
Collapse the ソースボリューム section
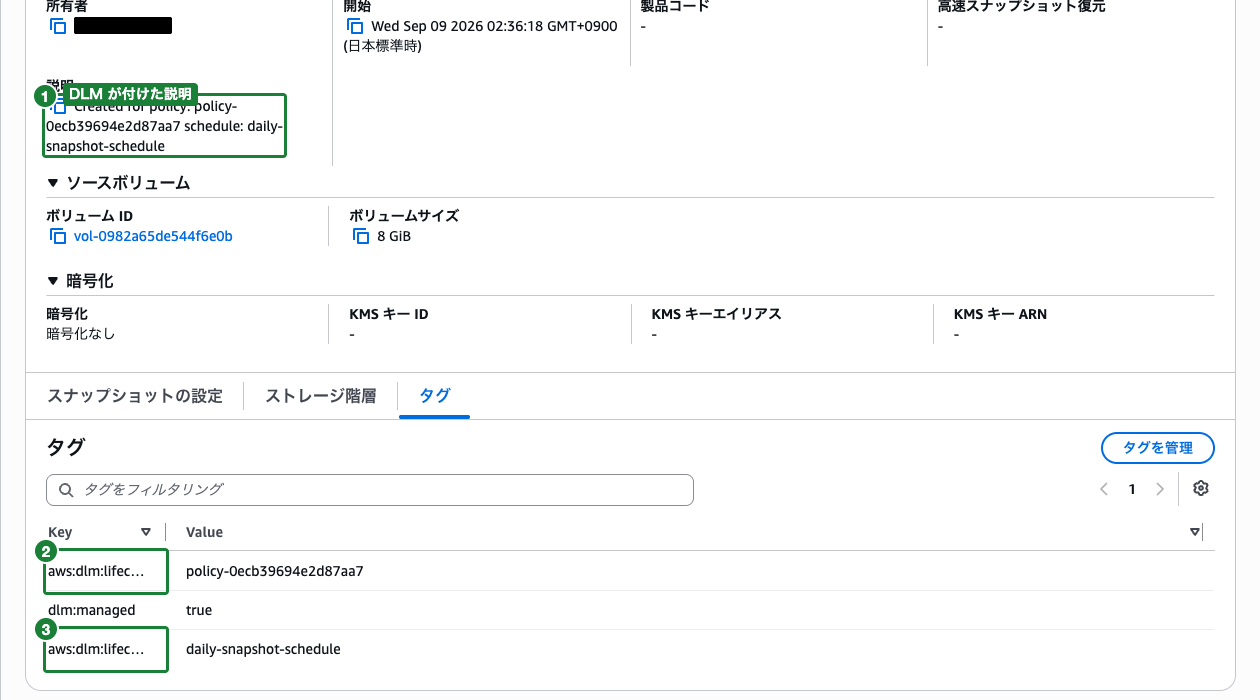point(53,183)
